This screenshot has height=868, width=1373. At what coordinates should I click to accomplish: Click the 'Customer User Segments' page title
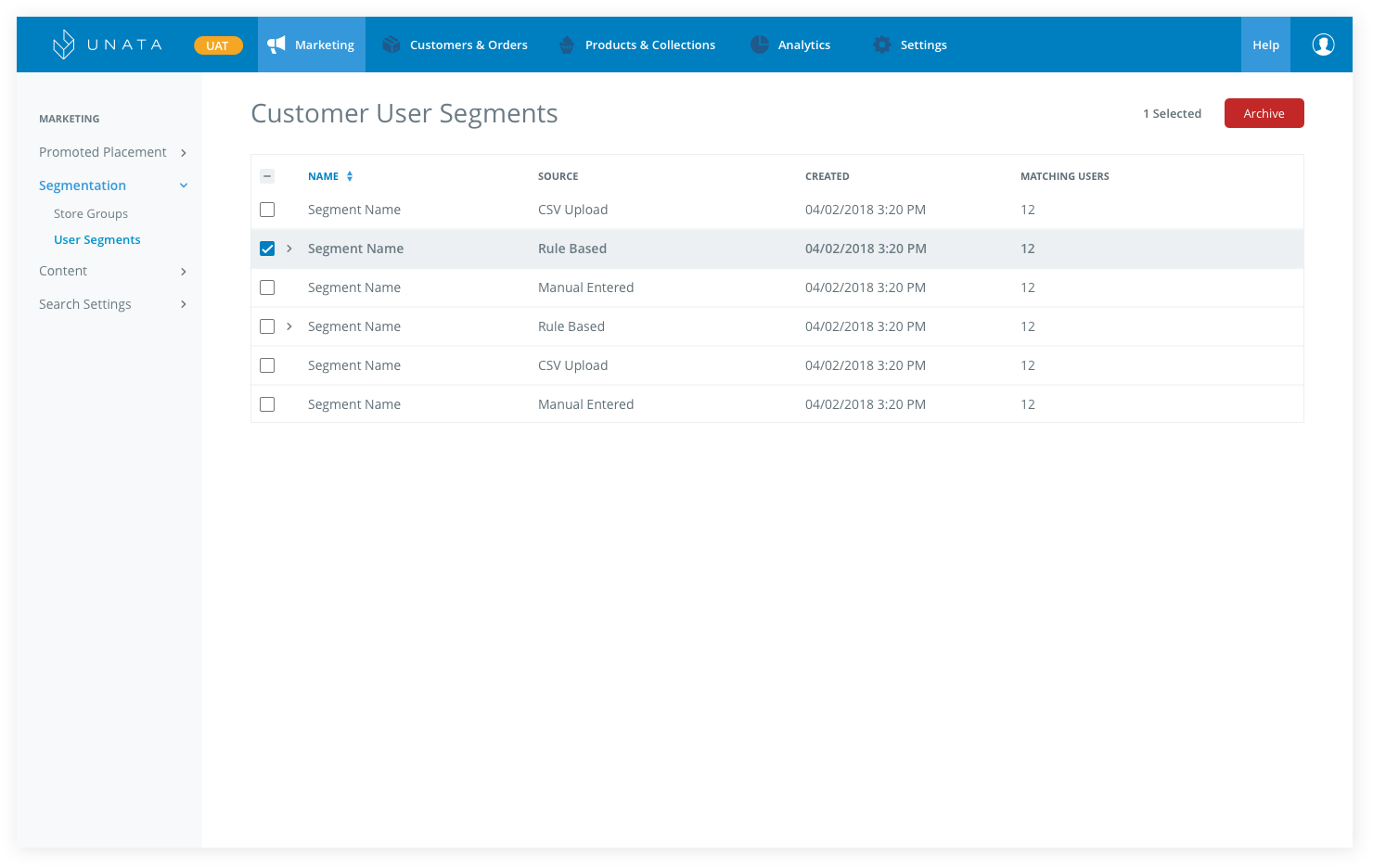click(404, 113)
